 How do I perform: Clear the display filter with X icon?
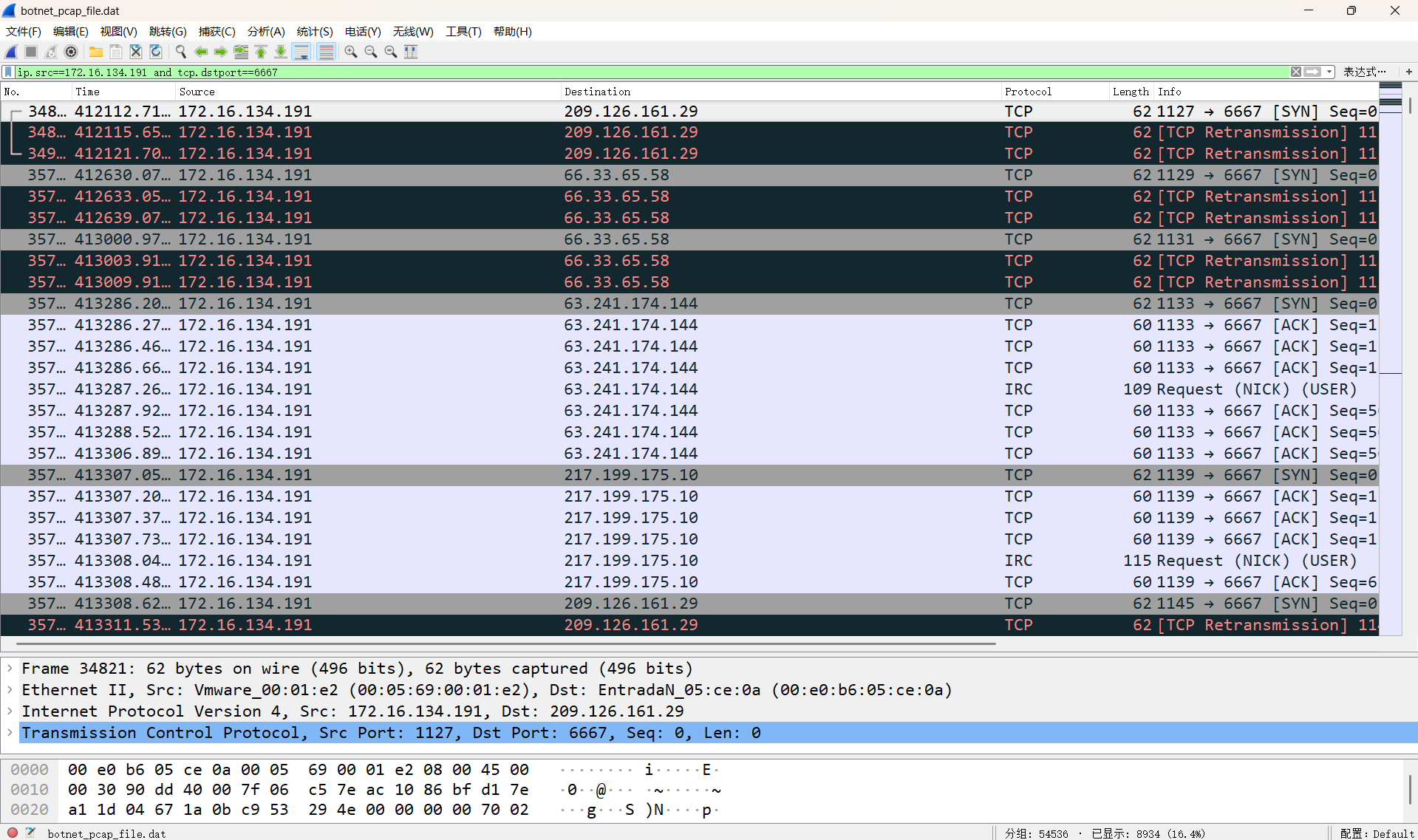tap(1296, 72)
